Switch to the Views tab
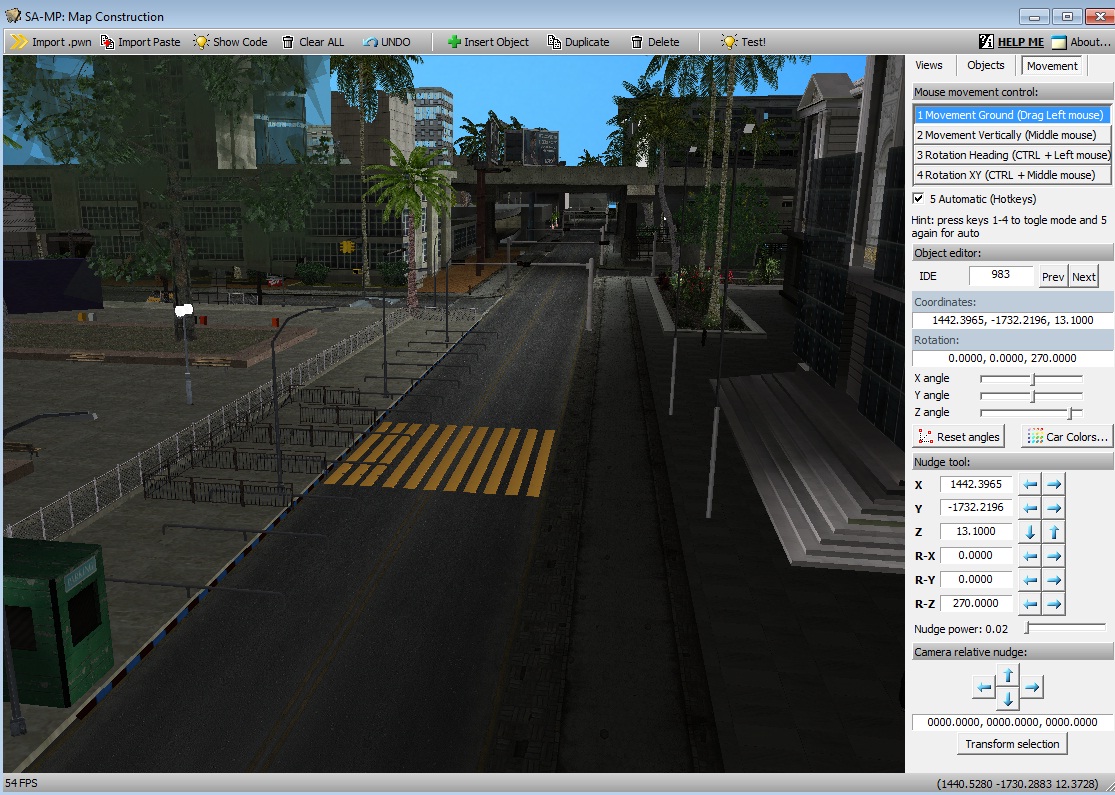Viewport: 1115px width, 795px height. coord(929,65)
